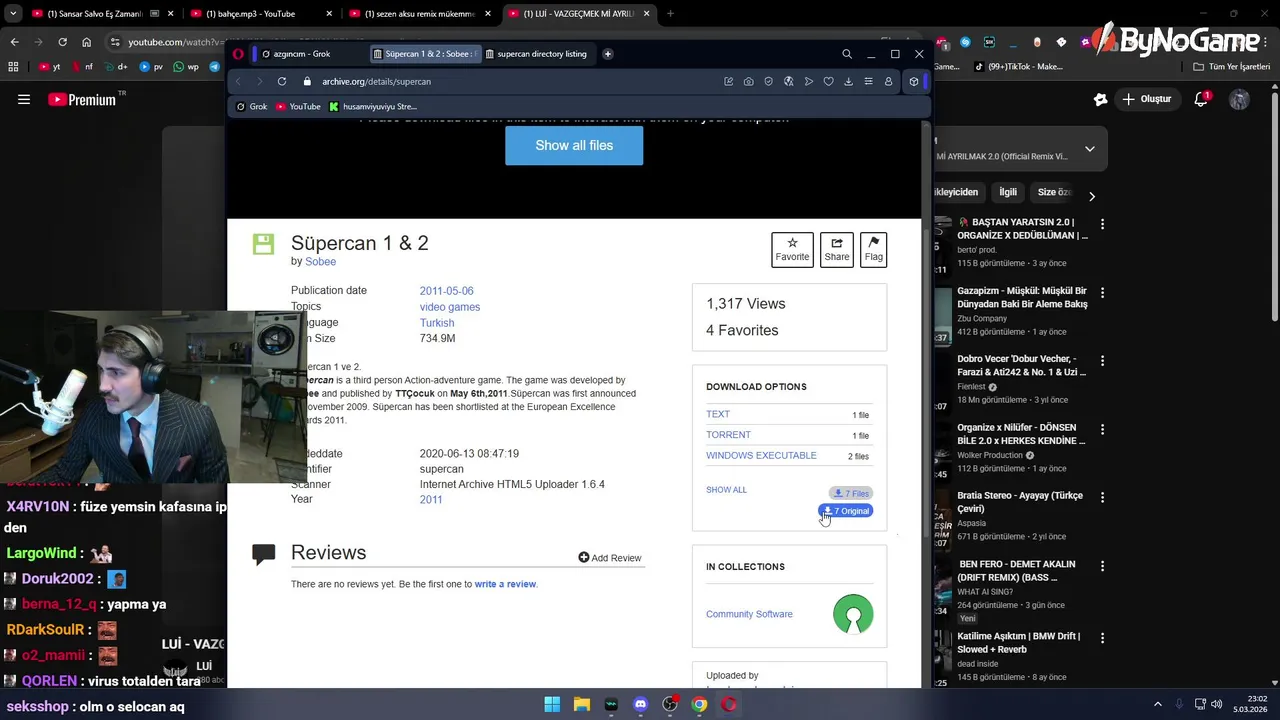The width and height of the screenshot is (1280, 720).
Task: Open options for Dobro Vecer video
Action: pyautogui.click(x=1103, y=360)
